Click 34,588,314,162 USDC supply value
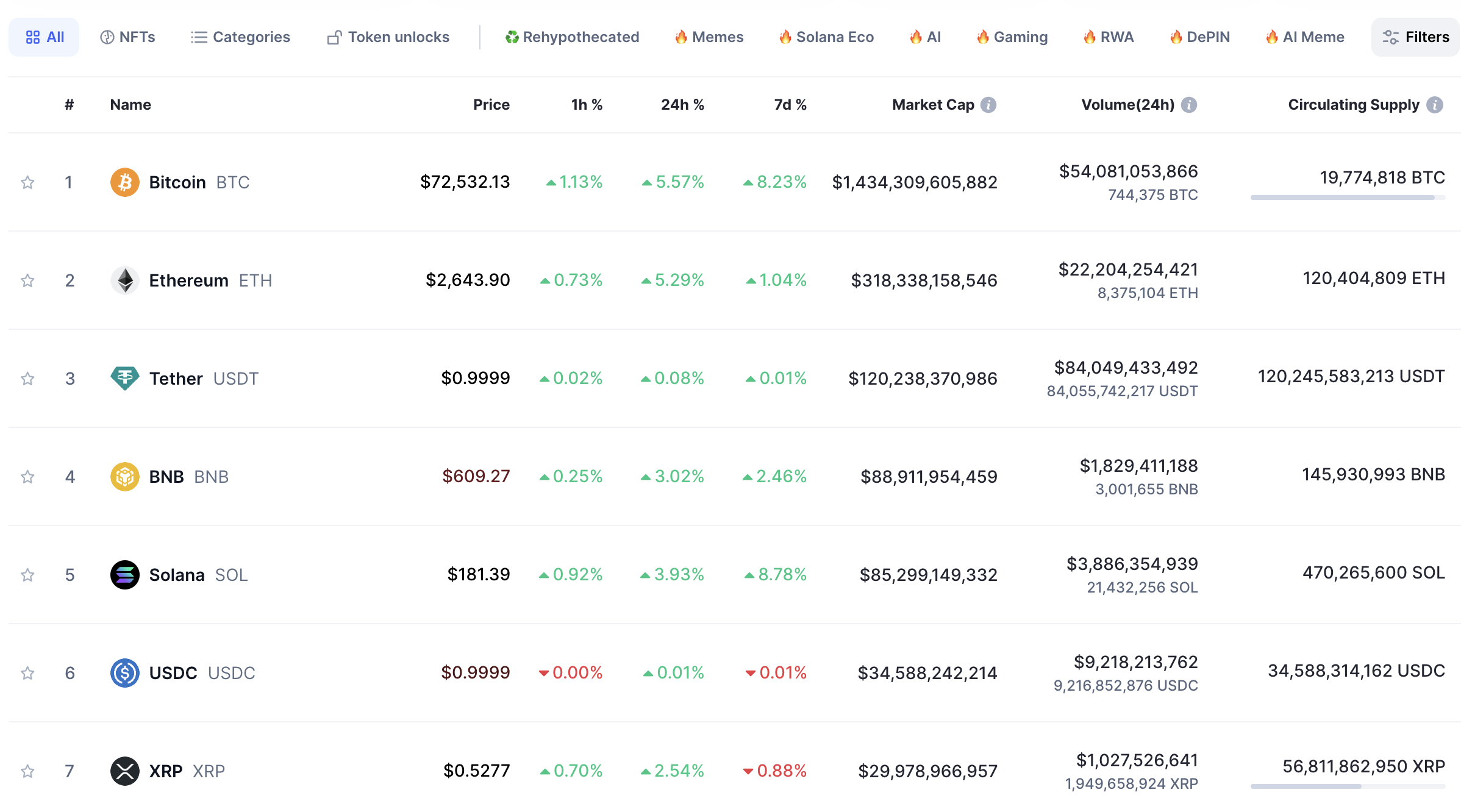The height and width of the screenshot is (812, 1461). pyautogui.click(x=1356, y=671)
